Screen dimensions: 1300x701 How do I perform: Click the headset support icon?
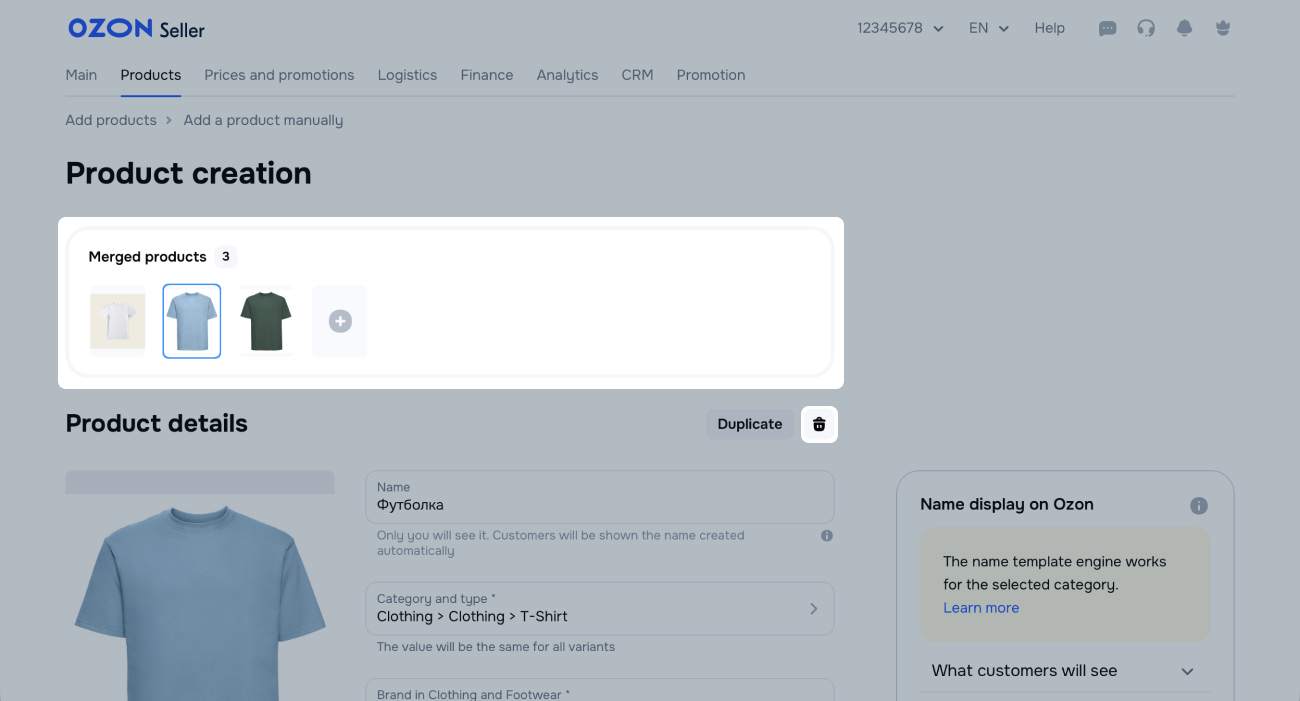(x=1146, y=29)
